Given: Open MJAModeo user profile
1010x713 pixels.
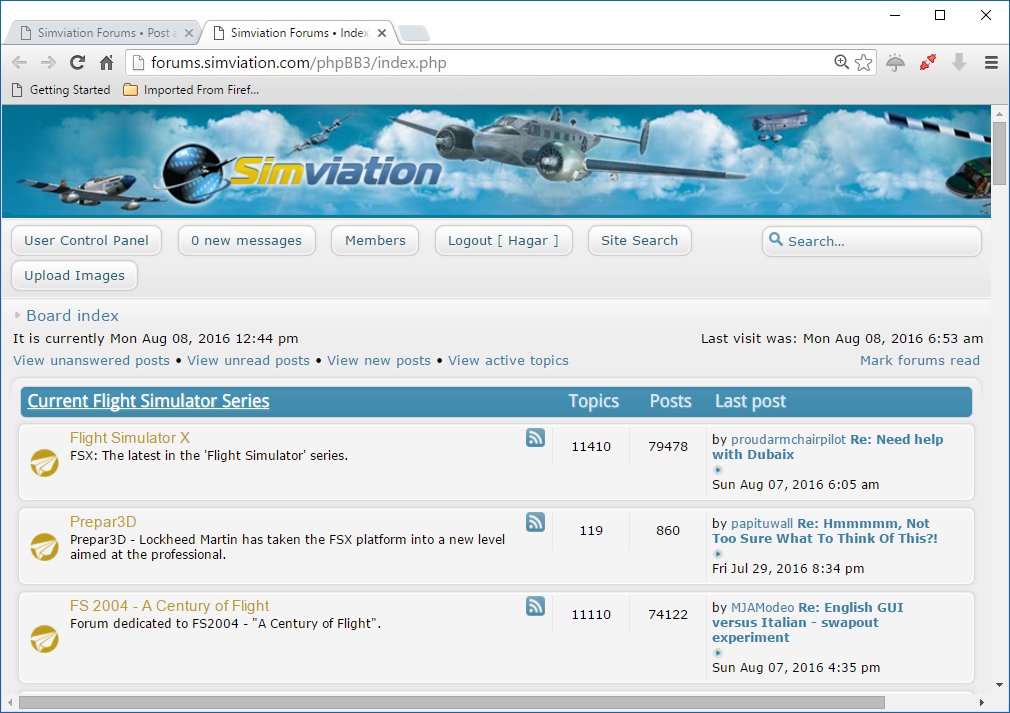Looking at the screenshot, I should (x=762, y=607).
